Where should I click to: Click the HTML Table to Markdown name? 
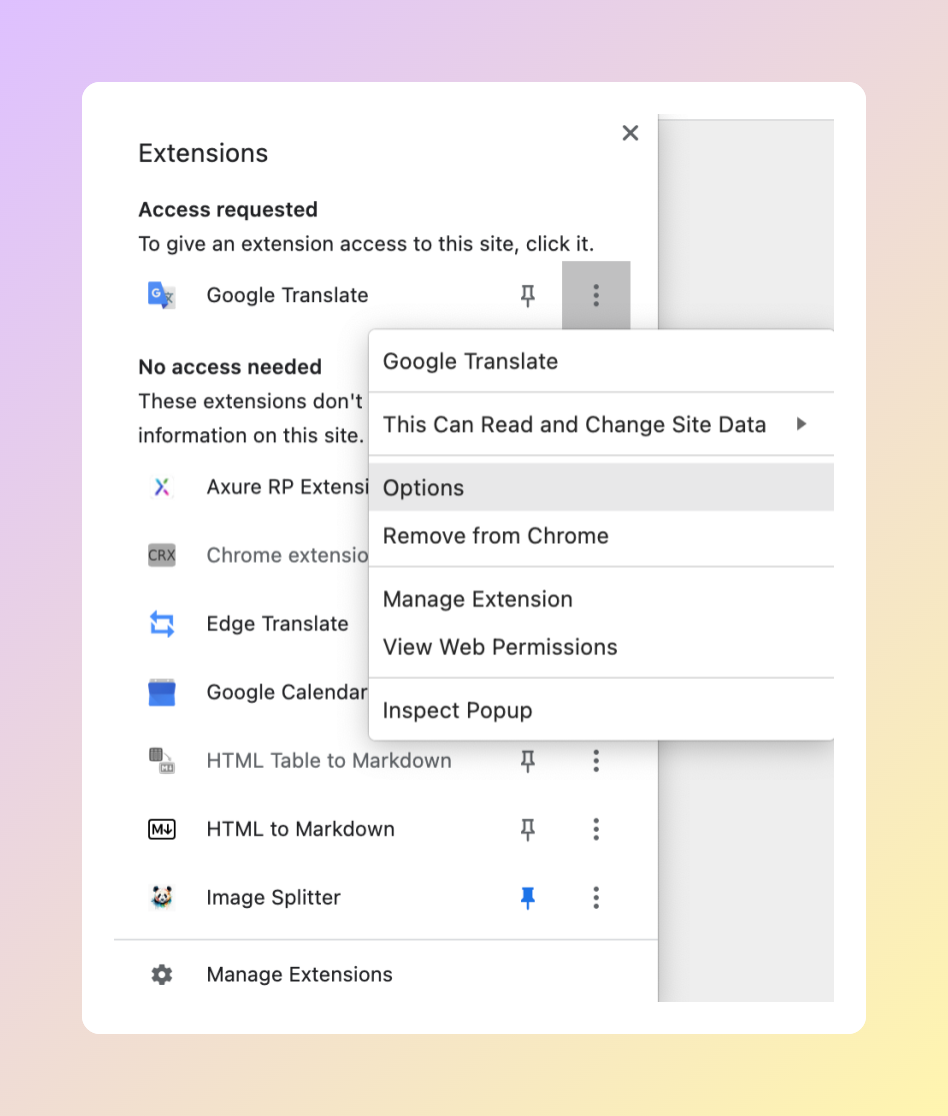[329, 761]
